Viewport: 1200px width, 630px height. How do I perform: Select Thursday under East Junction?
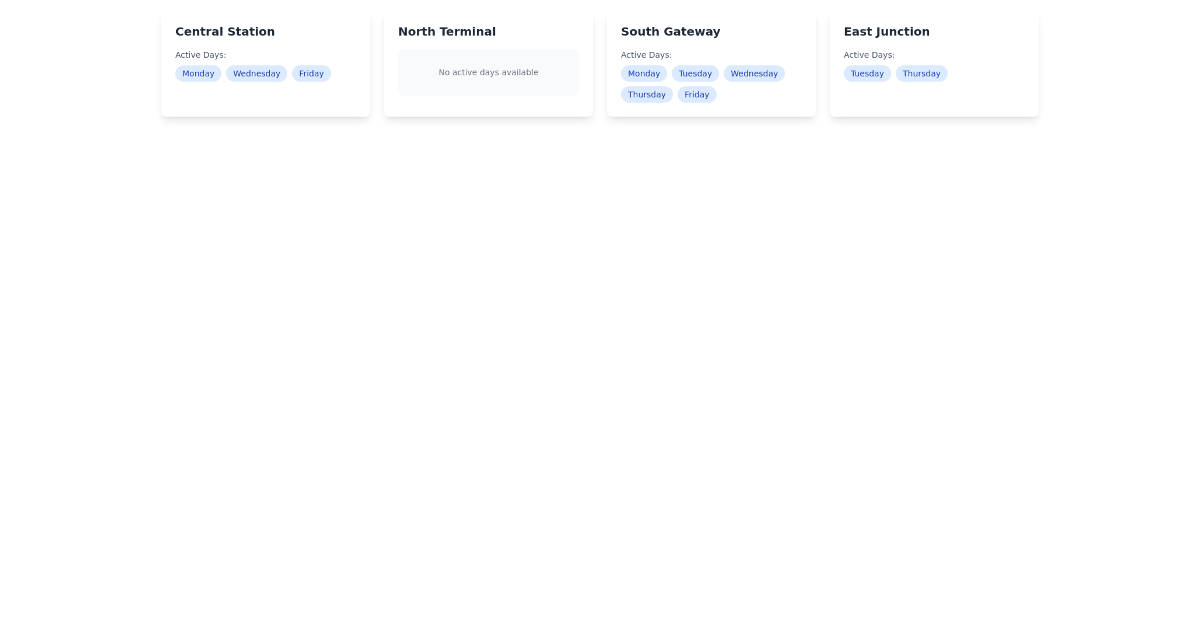[921, 73]
